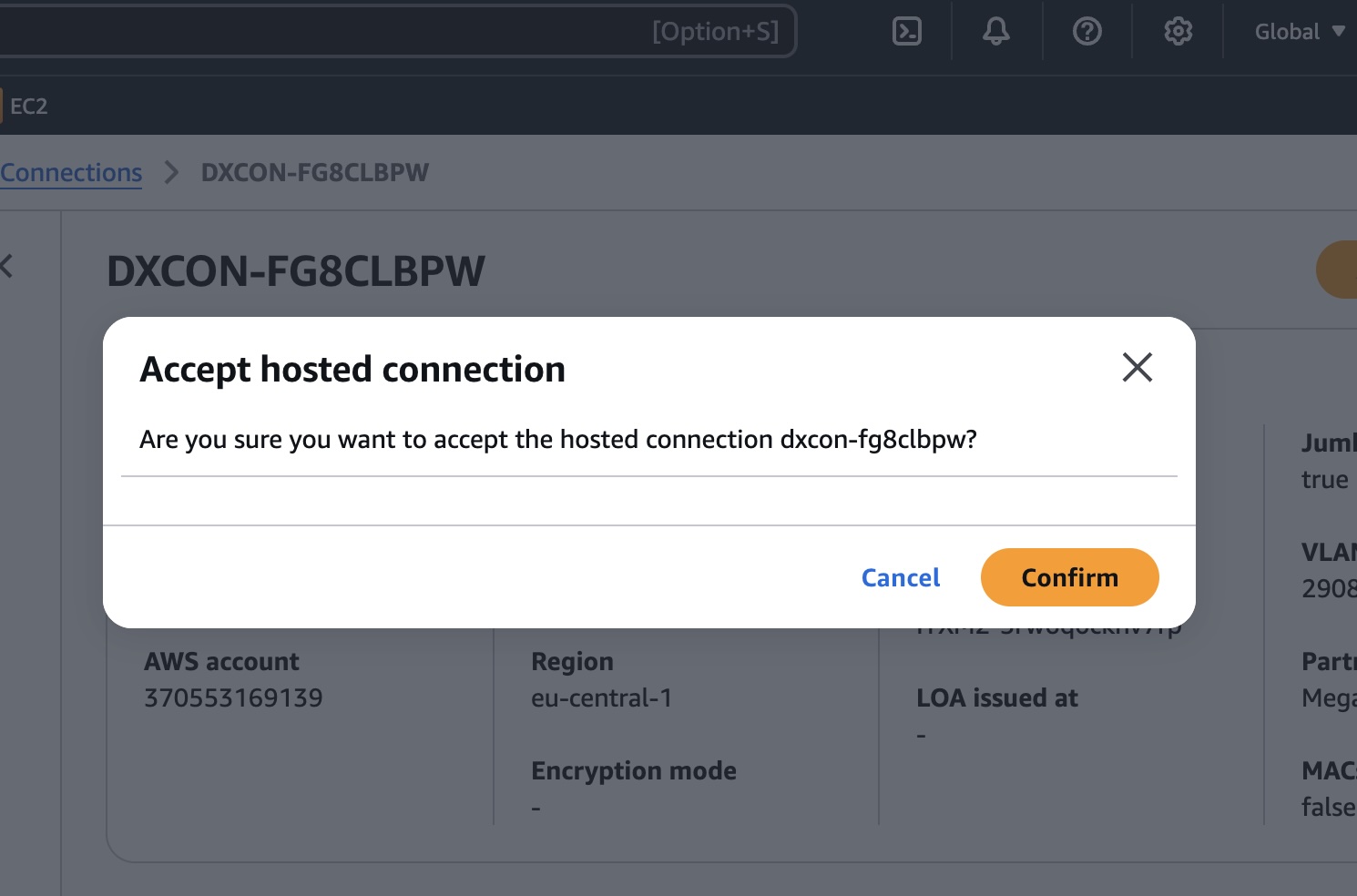Click the Accept hosted connection dialog title
Image resolution: width=1357 pixels, height=896 pixels.
coord(352,370)
